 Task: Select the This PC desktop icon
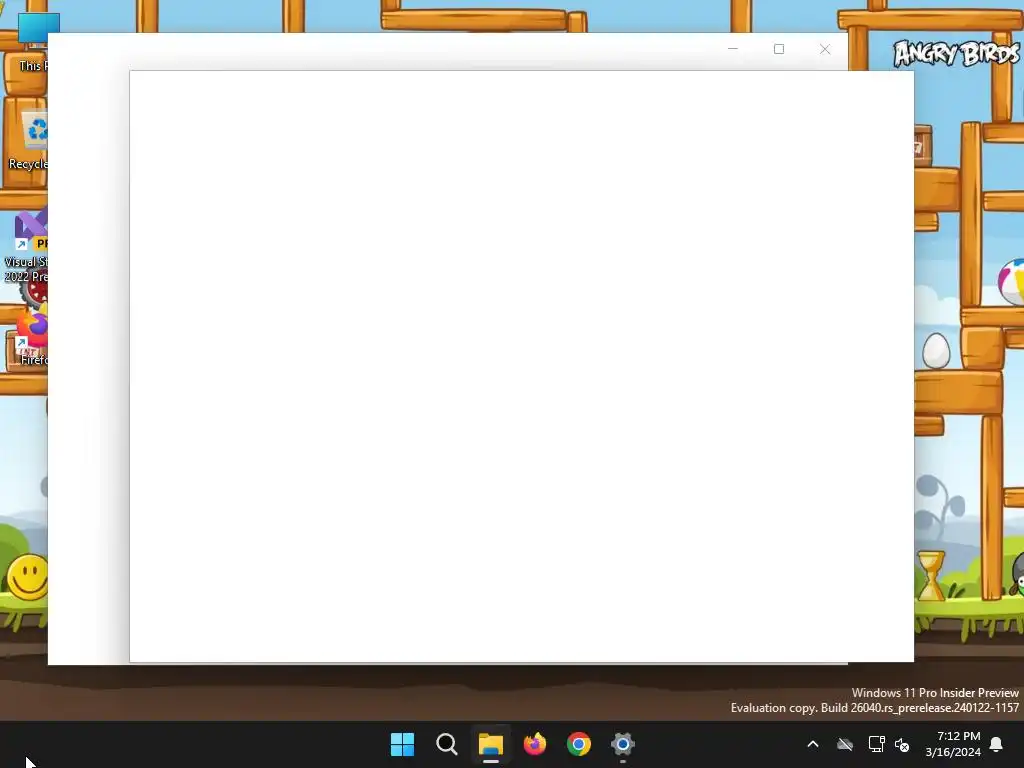(33, 42)
